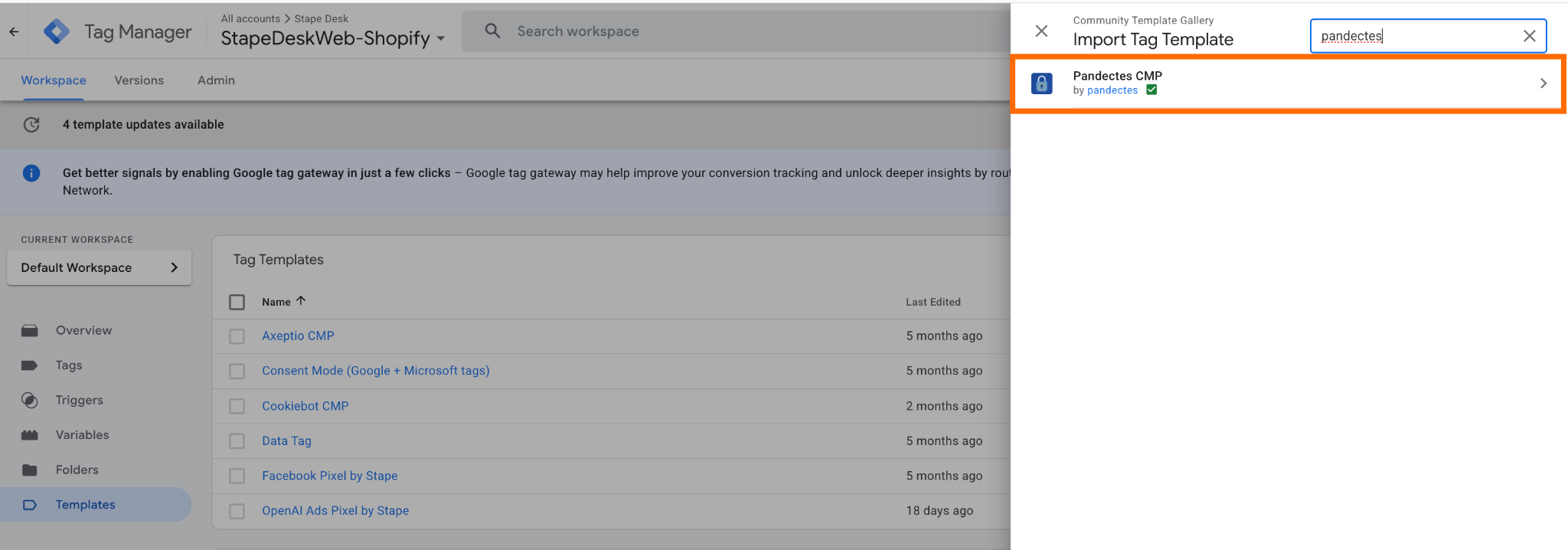Click the Overview sidebar icon
Screen dimensions: 1568x550
pos(30,330)
